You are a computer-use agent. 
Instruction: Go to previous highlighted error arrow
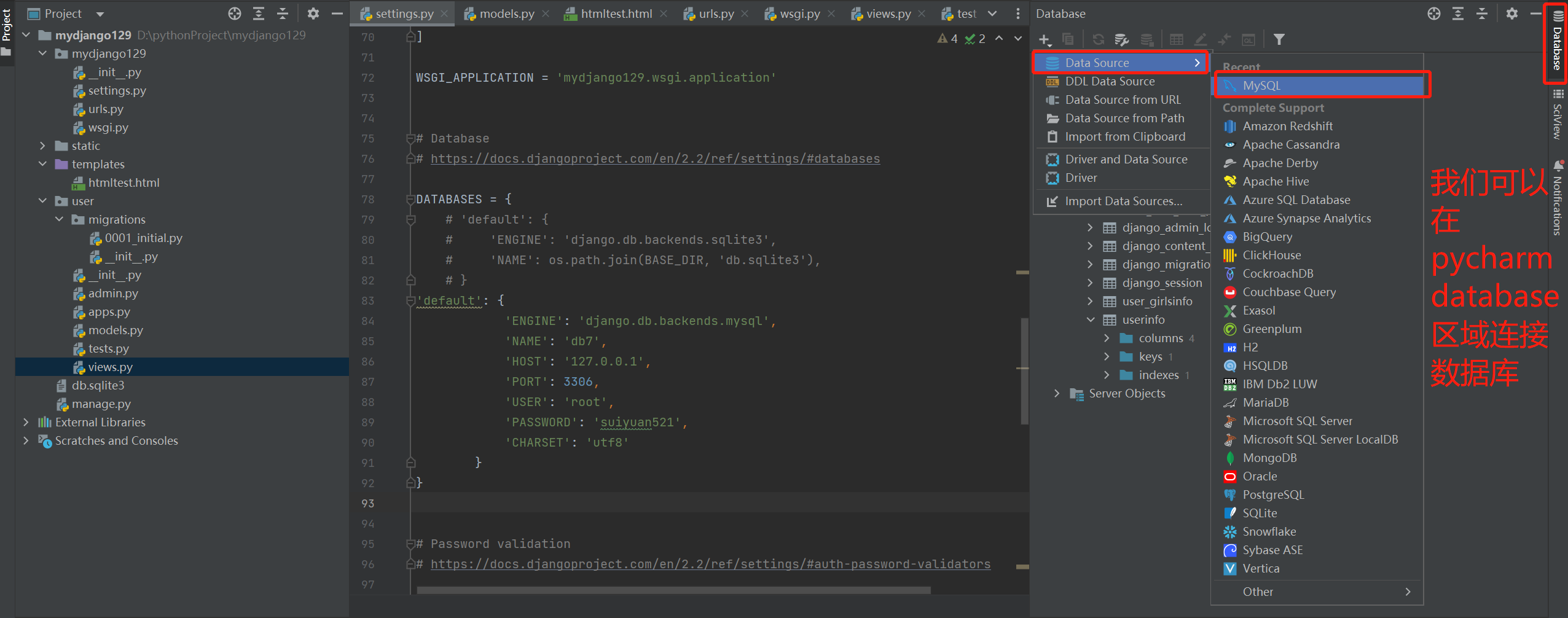tap(1000, 38)
